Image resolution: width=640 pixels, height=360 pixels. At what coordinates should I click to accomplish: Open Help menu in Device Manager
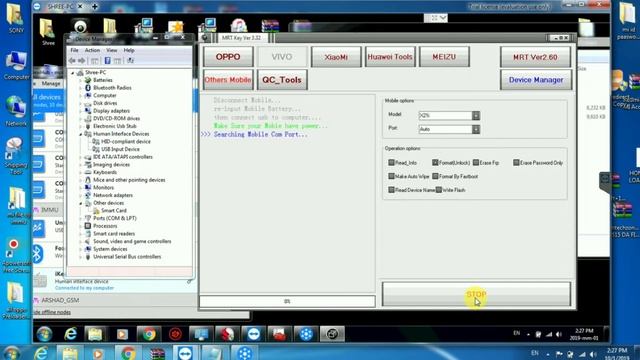[129, 50]
